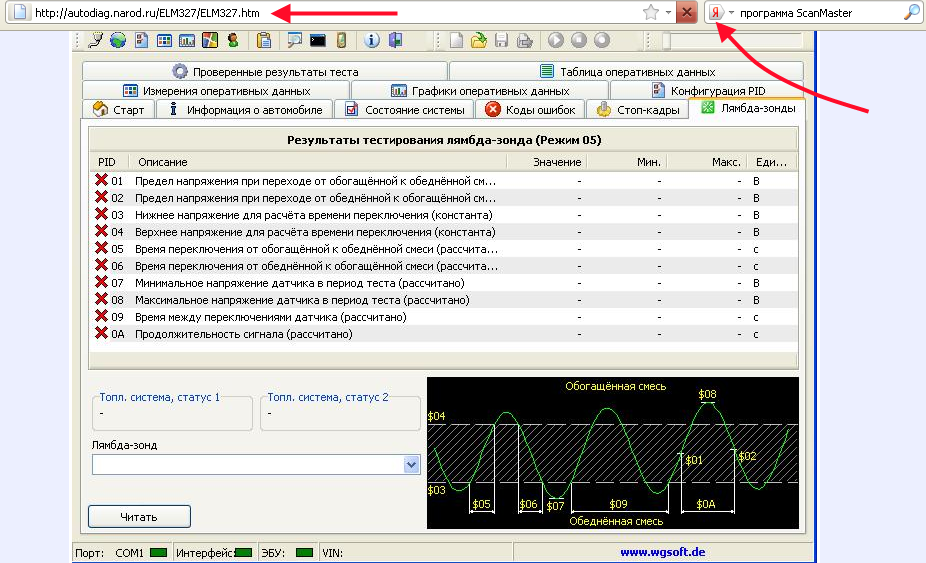Open 'Состояние системы' tab
Viewport: 926px width, 563px height.
[405, 109]
